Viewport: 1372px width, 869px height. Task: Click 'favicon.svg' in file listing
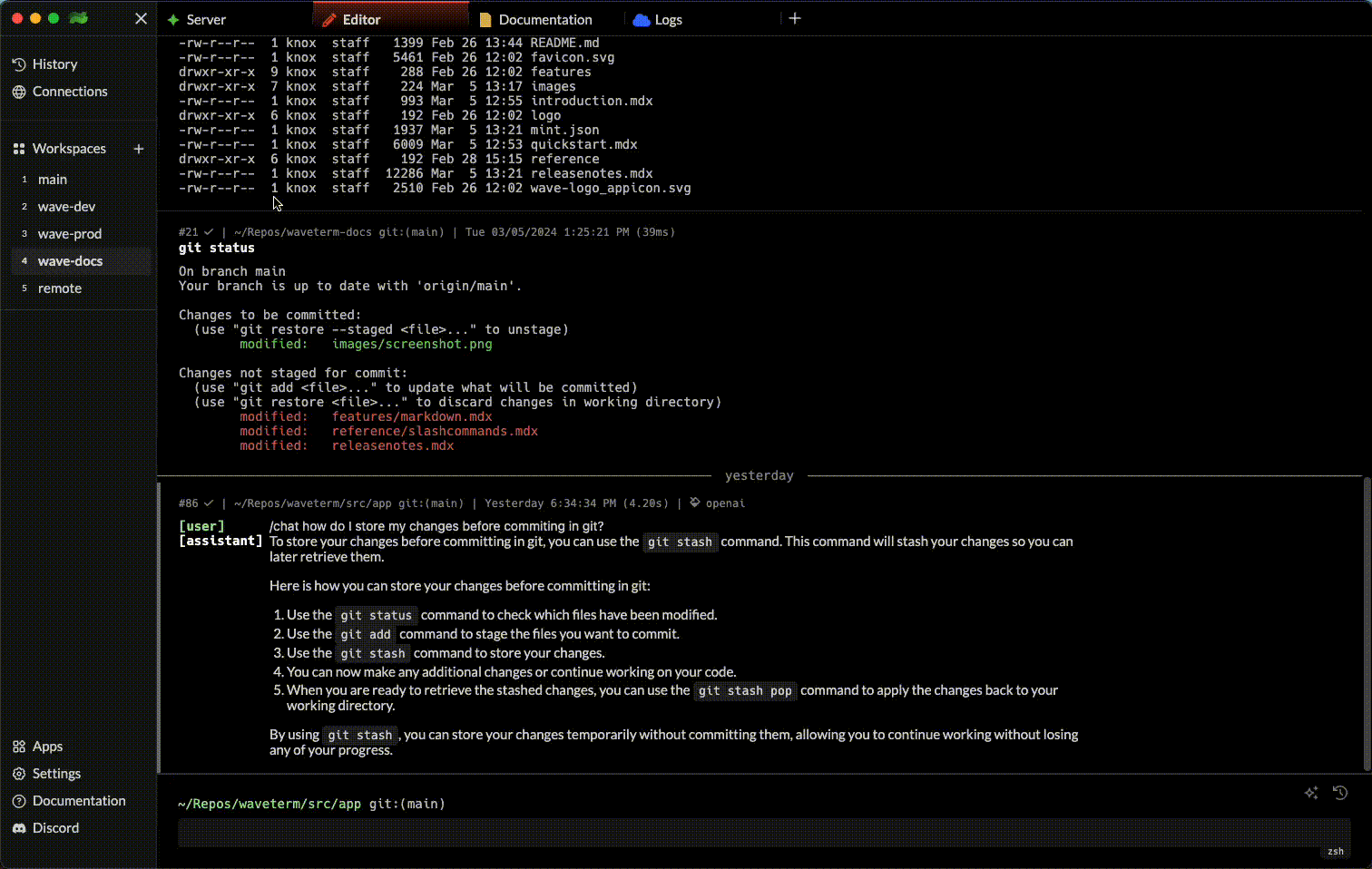[573, 57]
